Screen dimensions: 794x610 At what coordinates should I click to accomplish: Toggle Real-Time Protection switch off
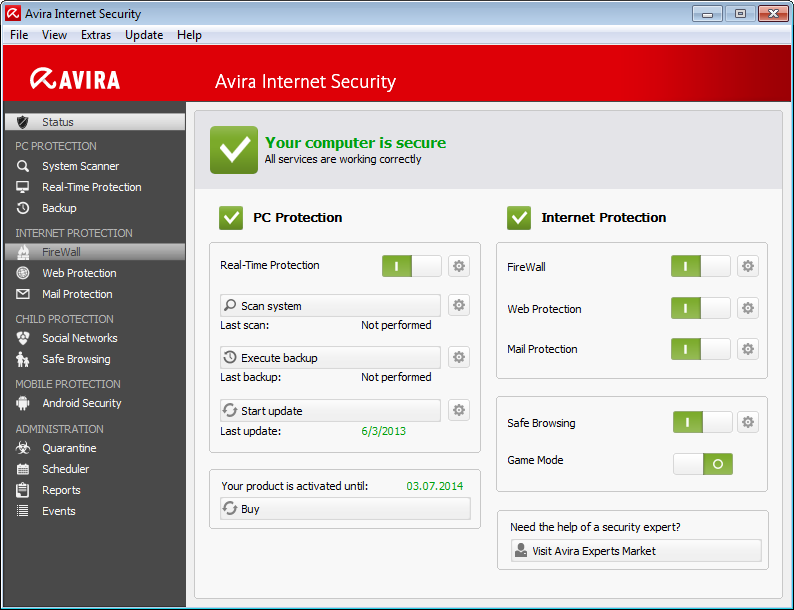click(411, 266)
